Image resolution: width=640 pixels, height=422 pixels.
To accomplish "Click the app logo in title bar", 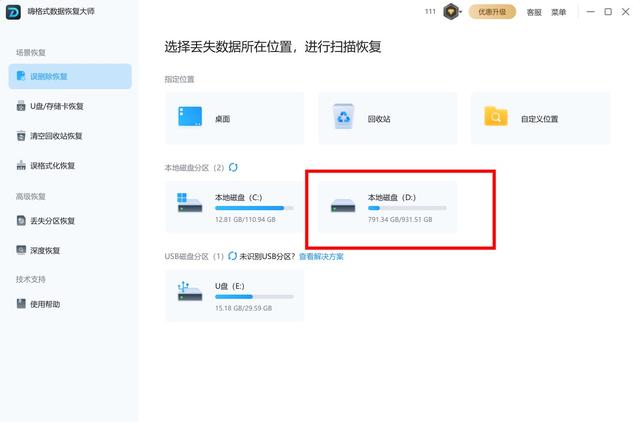I will [13, 12].
